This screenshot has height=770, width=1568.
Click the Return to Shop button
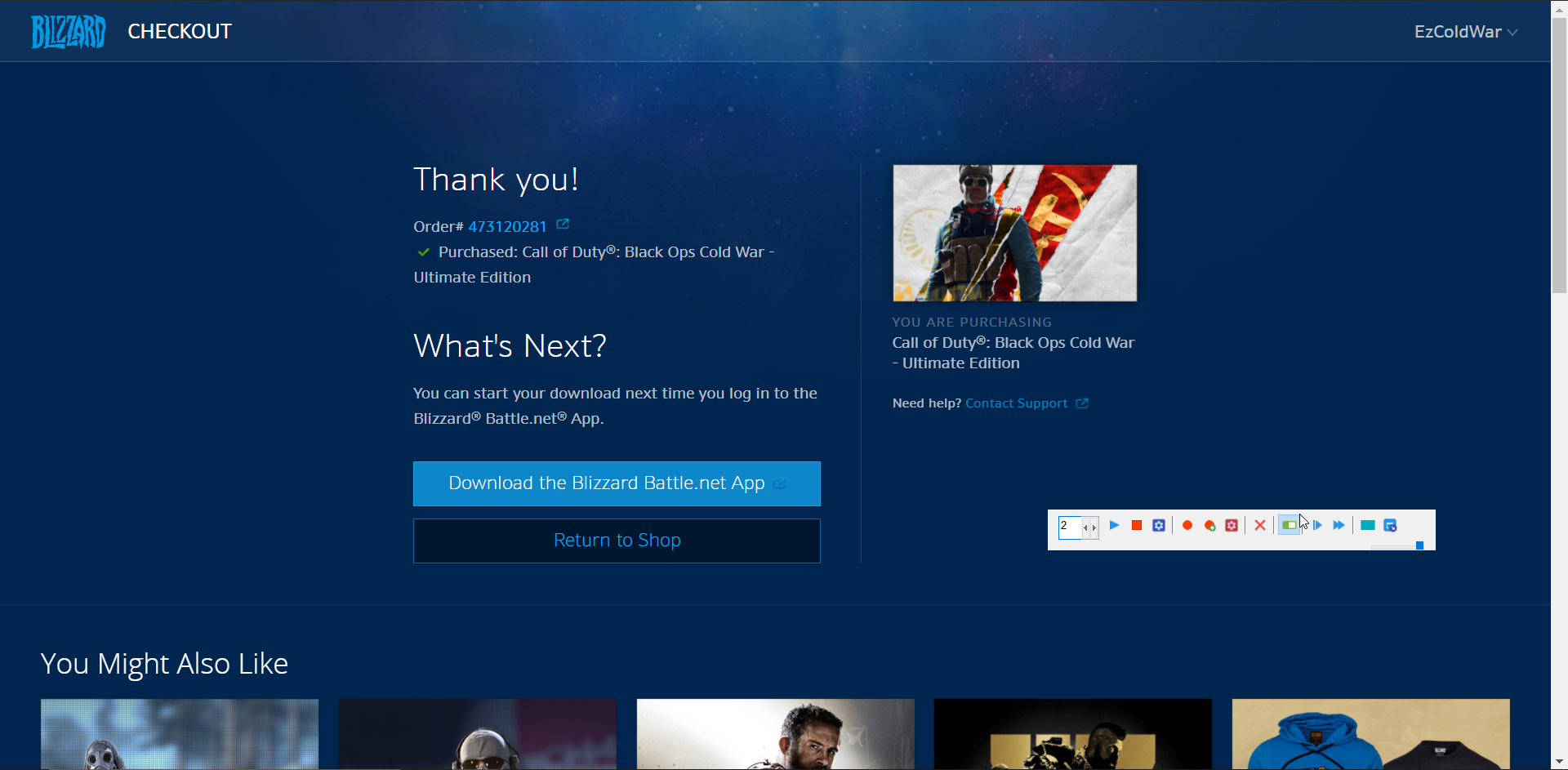coord(617,541)
